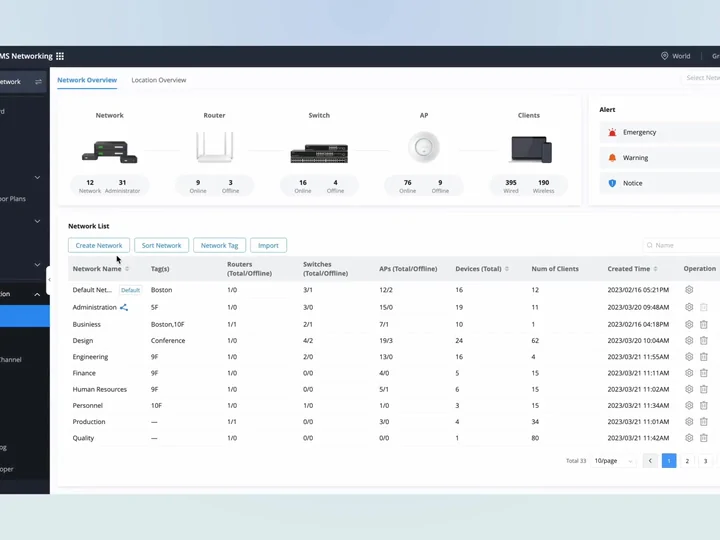The width and height of the screenshot is (720, 540).
Task: Open settings gear for Quality row
Action: point(689,438)
